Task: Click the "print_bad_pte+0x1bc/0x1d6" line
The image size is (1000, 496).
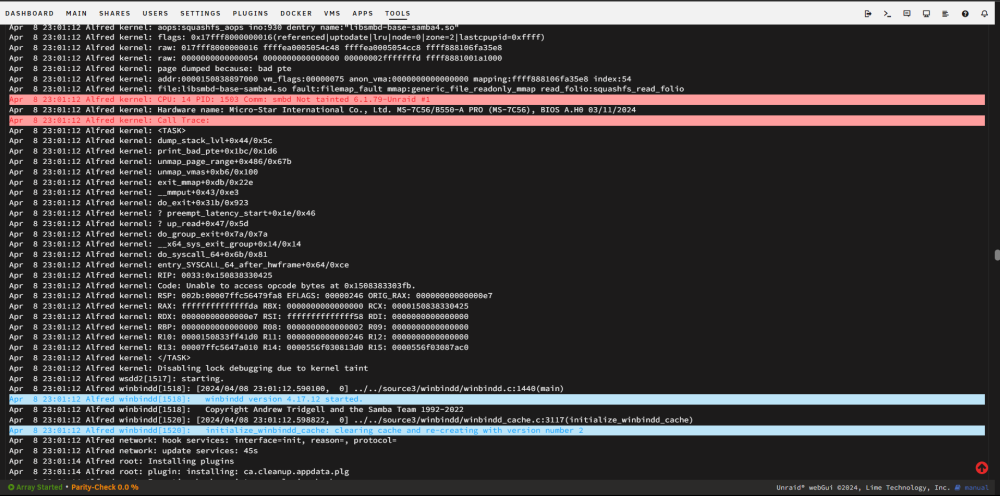Action: pos(143,151)
